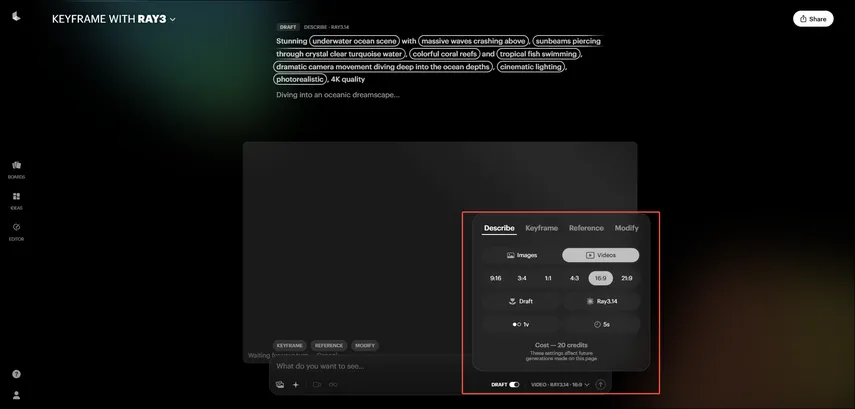This screenshot has height=409, width=855.
Task: Click the 'colorful coral reefs' prompt tag
Action: click(x=444, y=54)
